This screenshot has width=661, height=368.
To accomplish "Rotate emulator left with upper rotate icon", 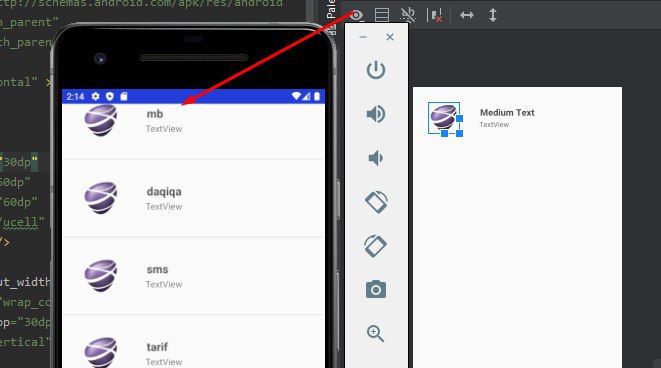I will point(376,202).
